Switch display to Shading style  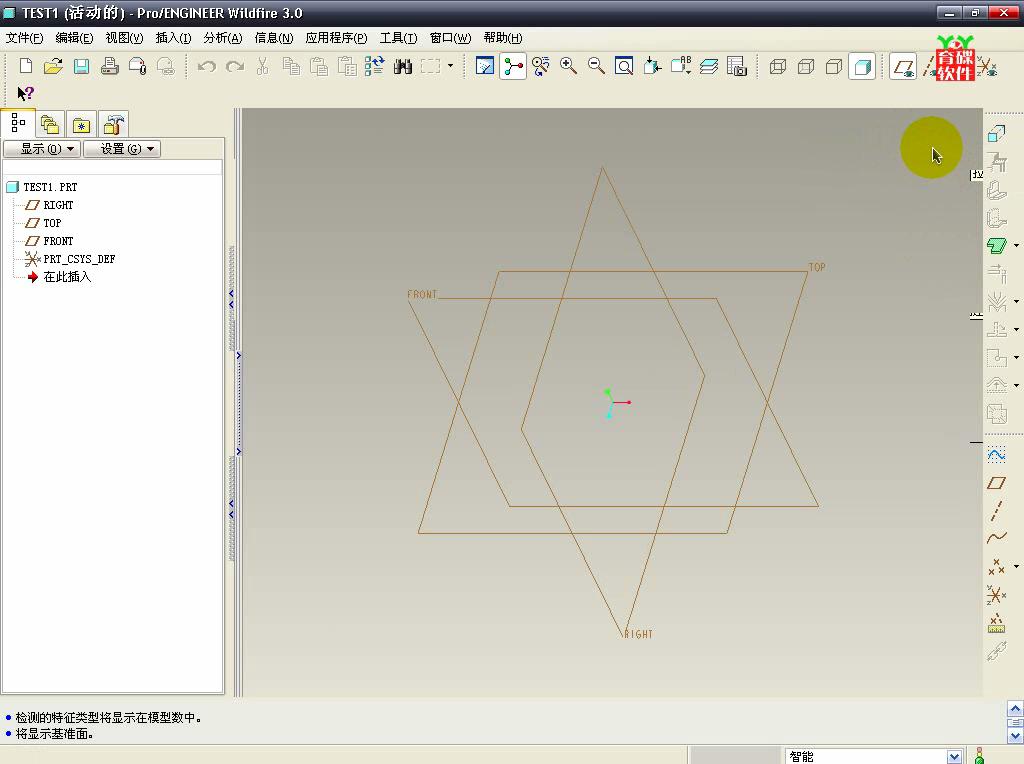click(862, 66)
